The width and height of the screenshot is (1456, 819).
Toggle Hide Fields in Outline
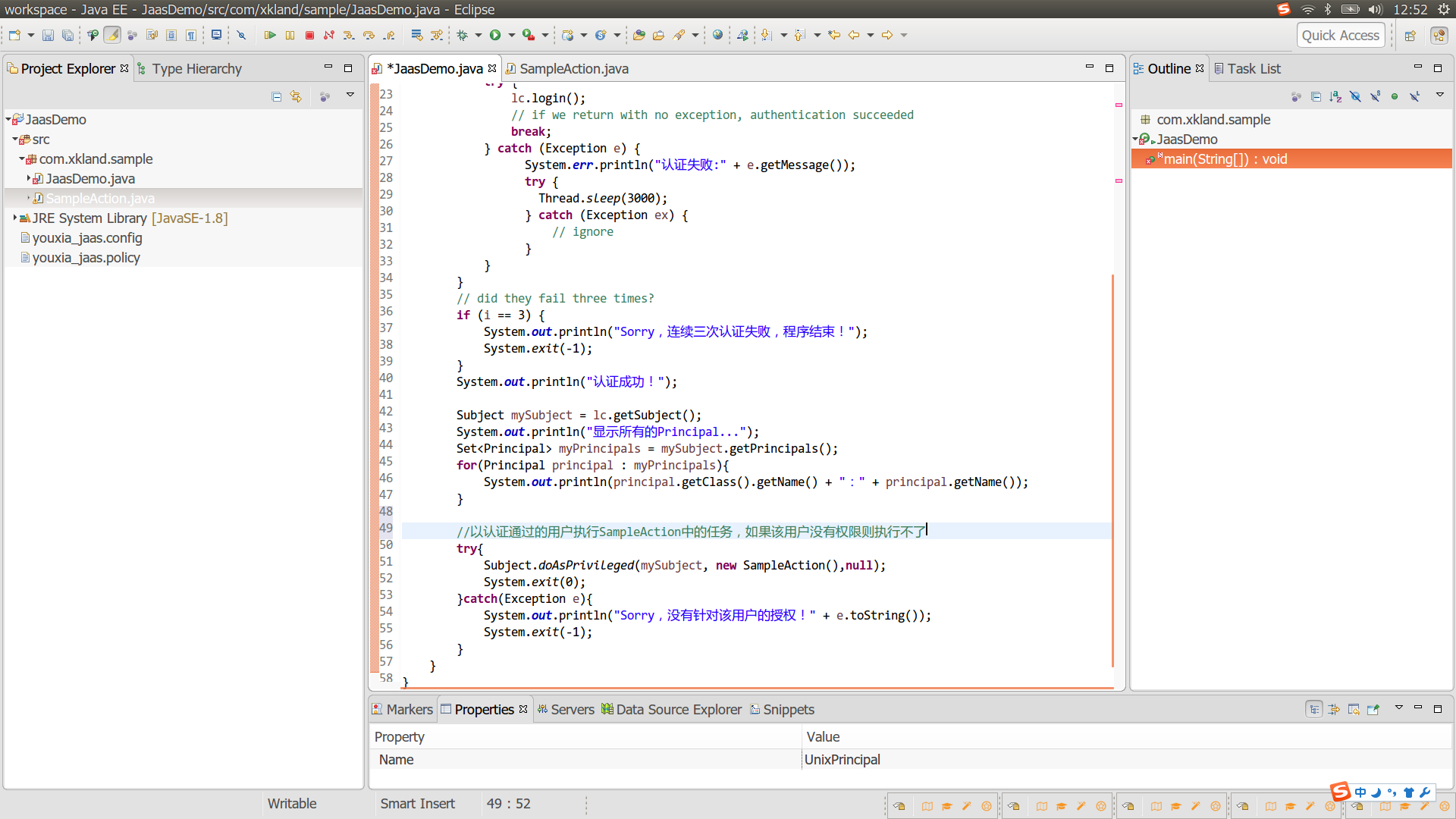[1355, 96]
